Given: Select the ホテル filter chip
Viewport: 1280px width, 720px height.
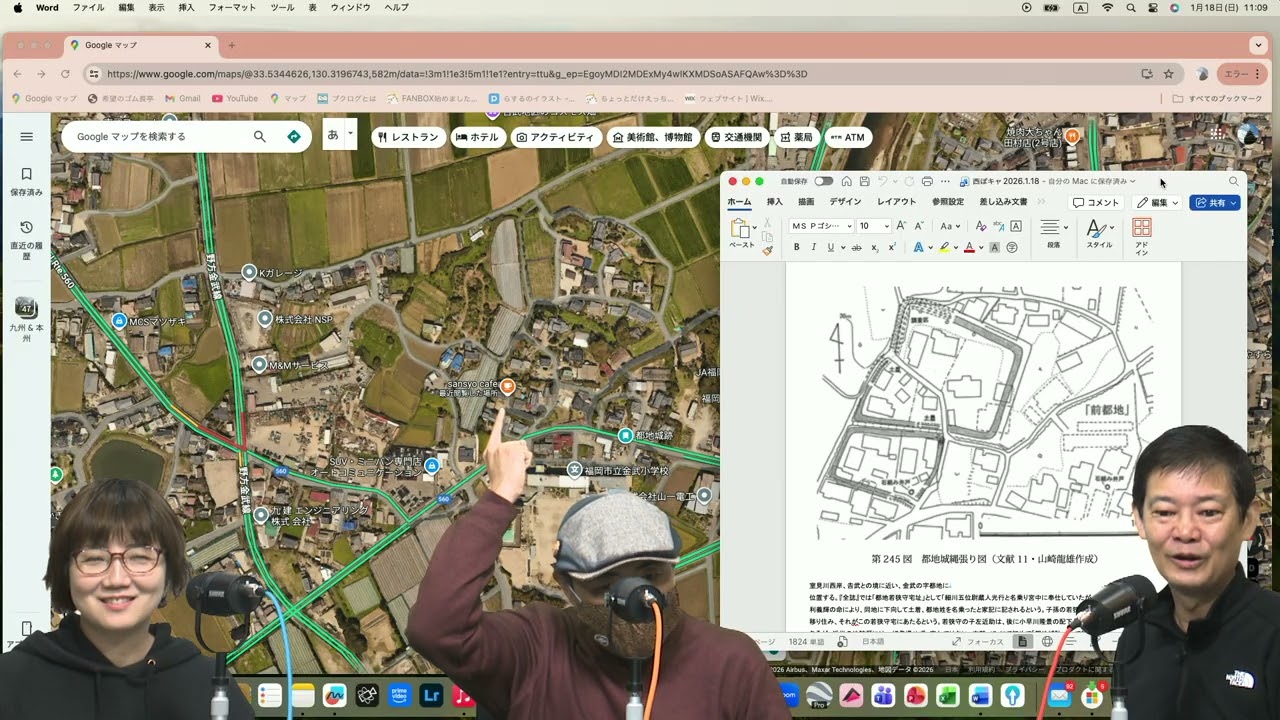Looking at the screenshot, I should click(x=478, y=137).
